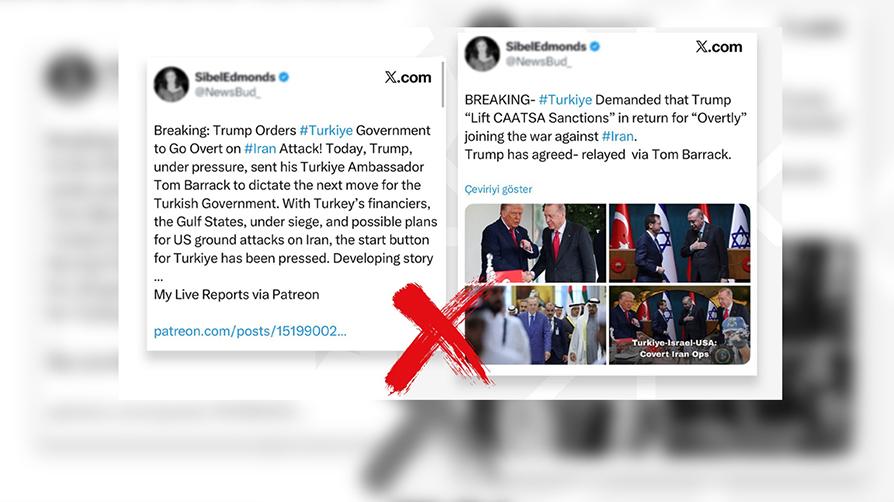Open photo with Israeli and Turkish flags
The image size is (894, 502).
point(680,243)
